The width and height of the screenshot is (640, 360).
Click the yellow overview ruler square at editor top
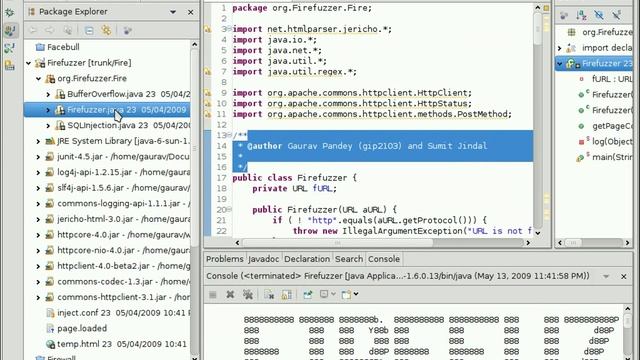tap(547, 8)
